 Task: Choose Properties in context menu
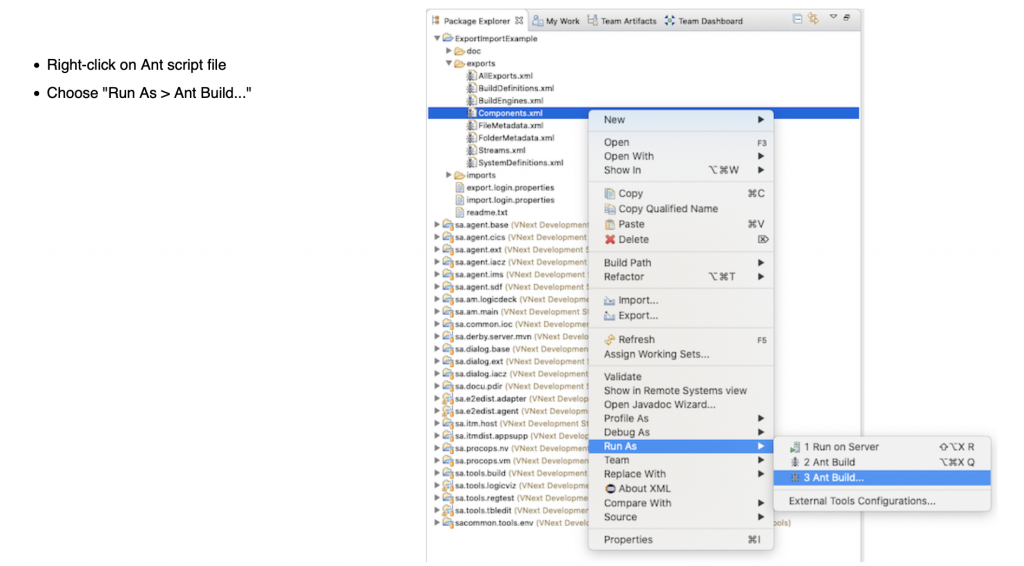[x=680, y=539]
